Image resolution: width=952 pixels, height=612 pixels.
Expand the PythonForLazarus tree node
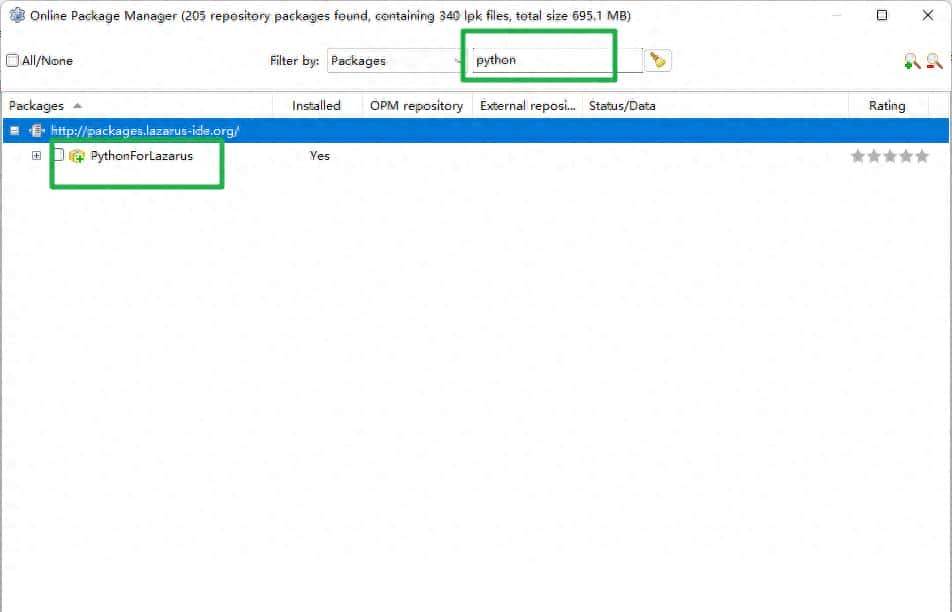coord(37,155)
